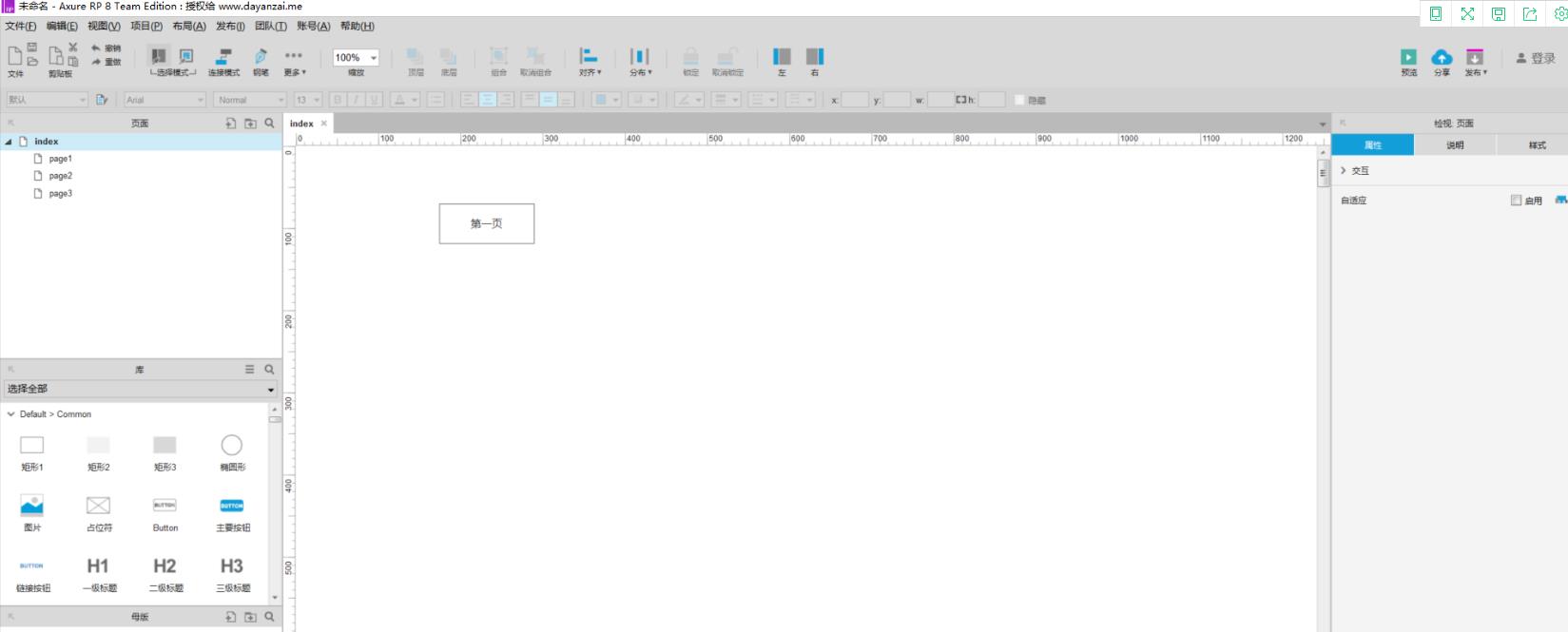1568x632 pixels.
Task: Select the 钢笔 pen tool
Action: [261, 58]
